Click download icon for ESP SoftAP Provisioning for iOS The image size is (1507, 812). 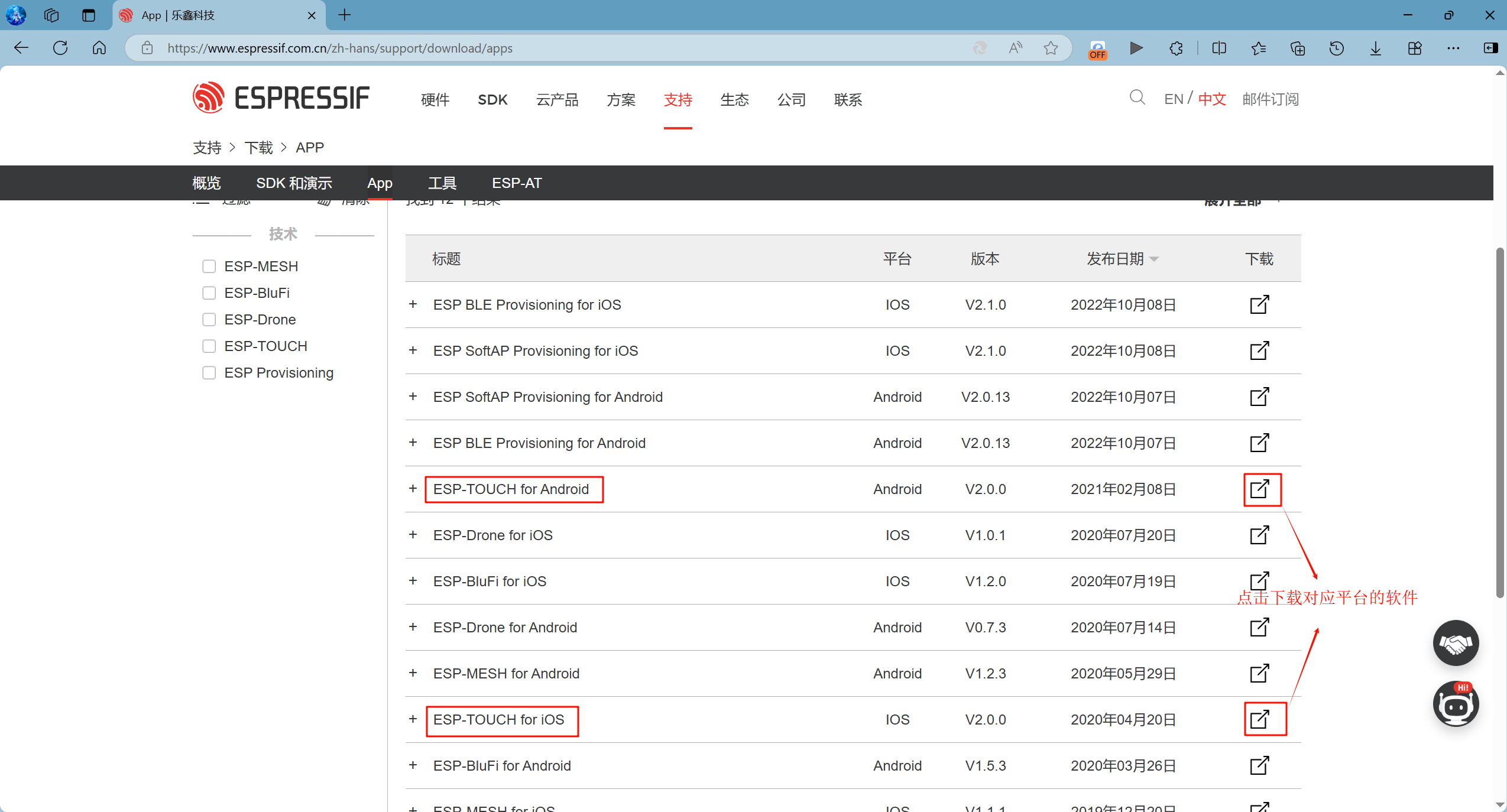click(1259, 350)
